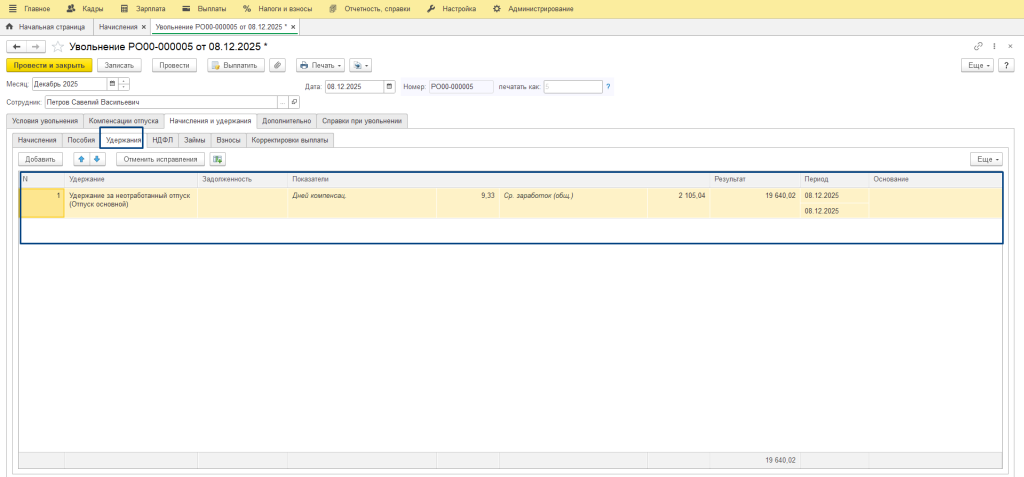Expand the Печать dropdown

point(320,65)
